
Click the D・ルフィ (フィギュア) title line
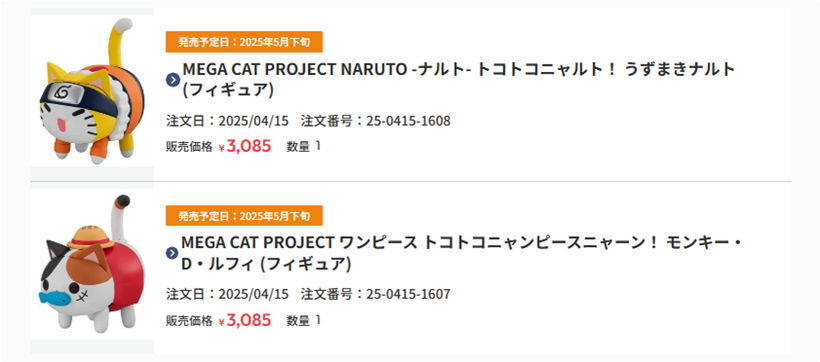click(x=266, y=264)
